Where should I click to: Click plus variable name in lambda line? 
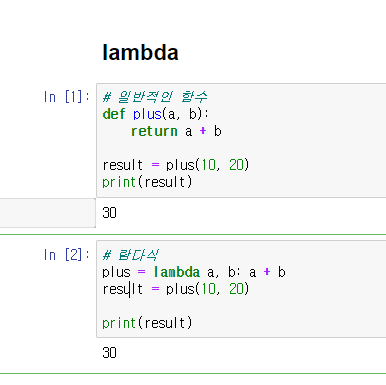point(116,273)
